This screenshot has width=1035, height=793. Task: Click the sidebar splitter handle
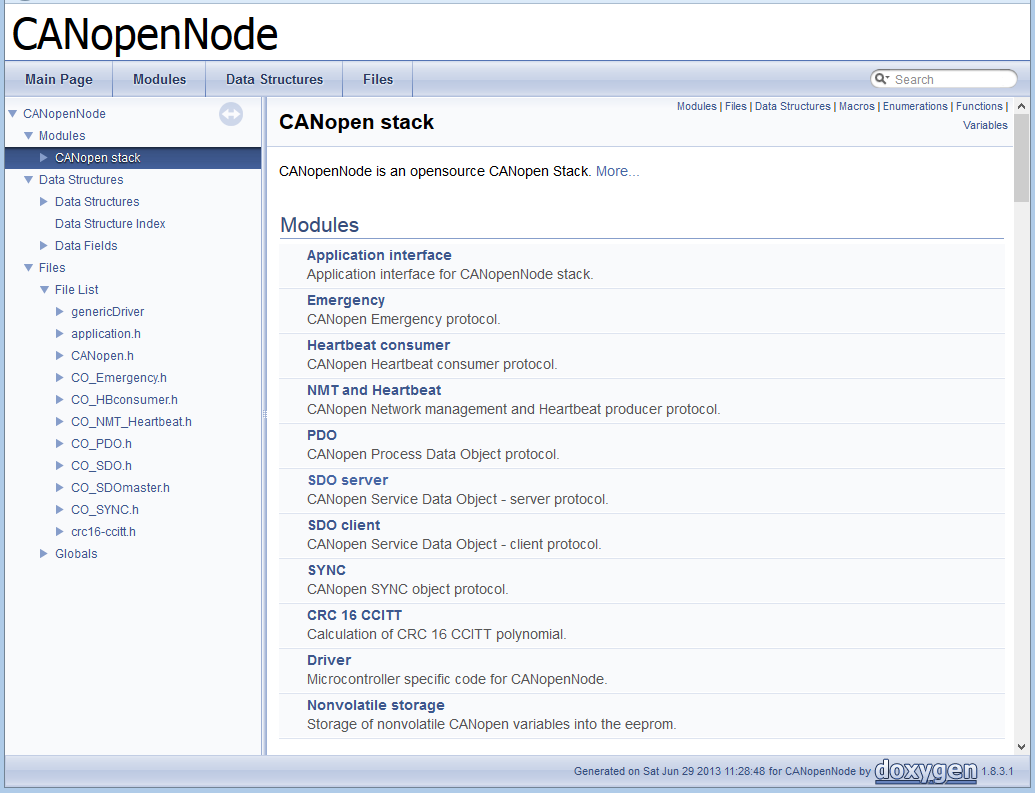pos(265,415)
